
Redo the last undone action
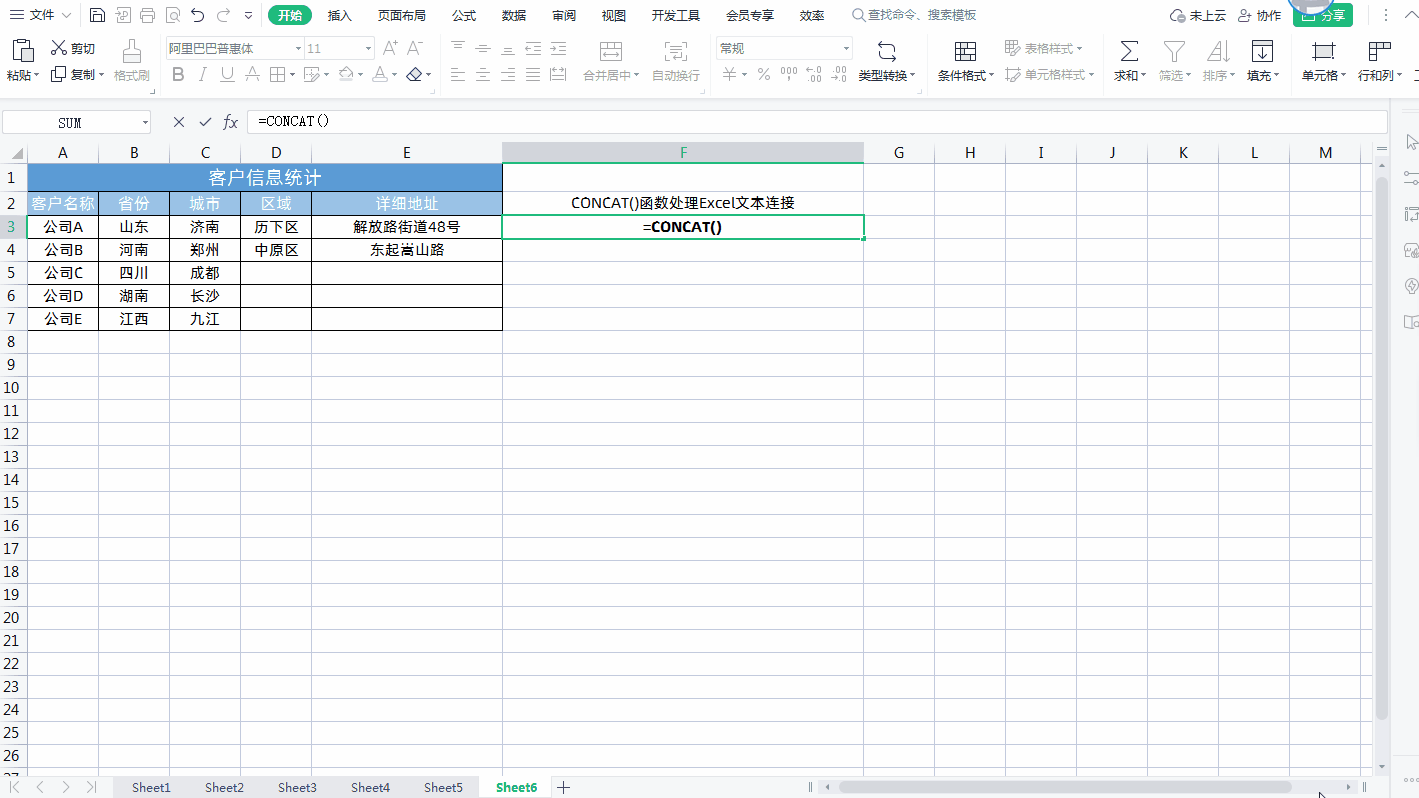pos(223,15)
